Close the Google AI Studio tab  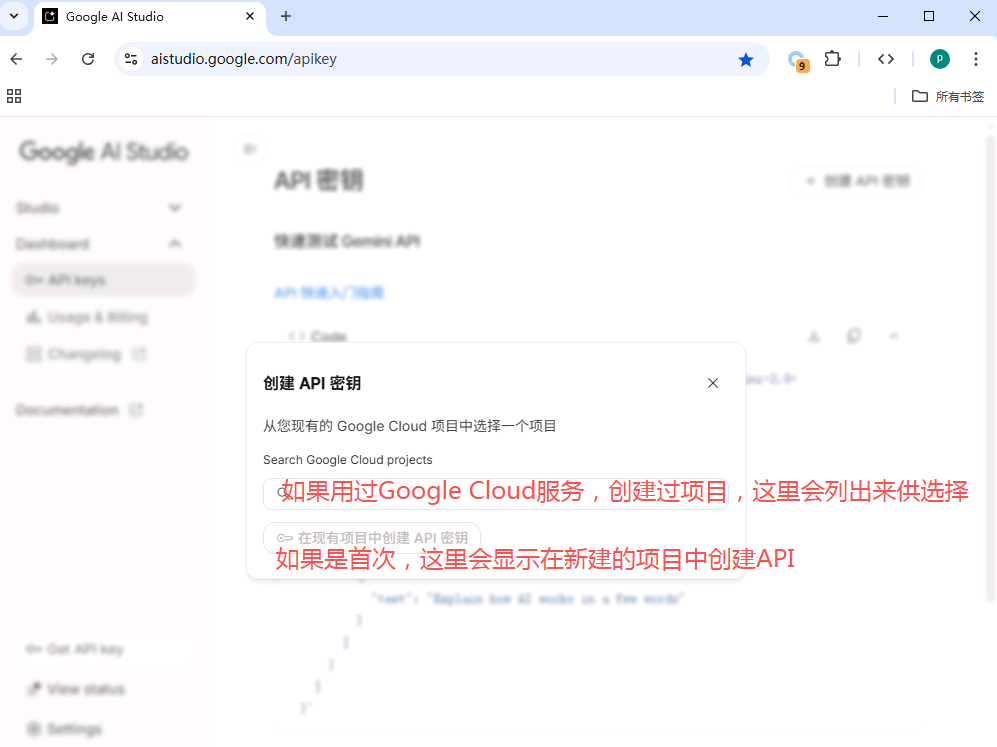click(250, 17)
